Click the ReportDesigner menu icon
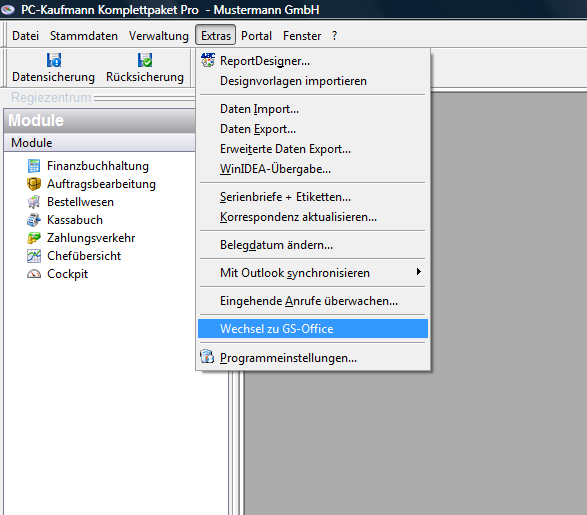The height and width of the screenshot is (515, 587). tap(208, 60)
